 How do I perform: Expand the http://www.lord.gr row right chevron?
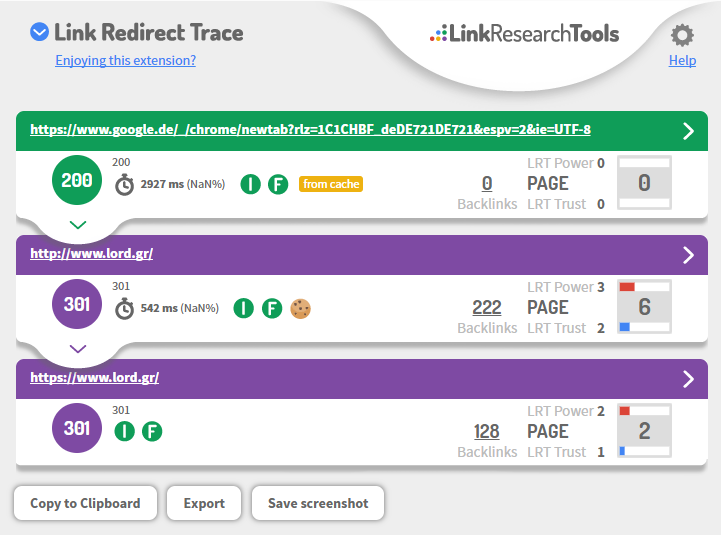(x=688, y=255)
